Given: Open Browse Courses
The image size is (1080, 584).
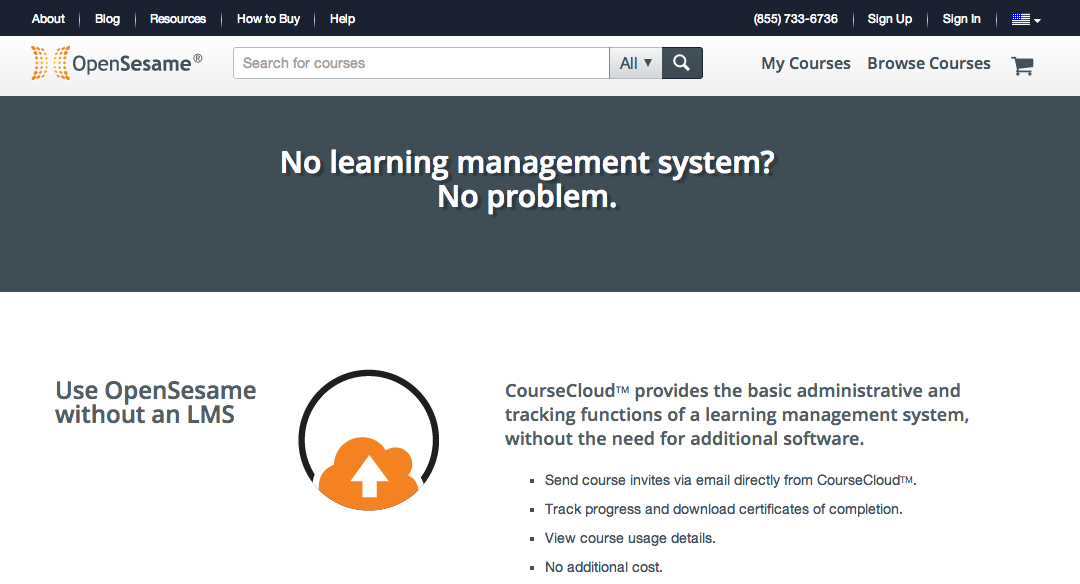Looking at the screenshot, I should click(928, 63).
